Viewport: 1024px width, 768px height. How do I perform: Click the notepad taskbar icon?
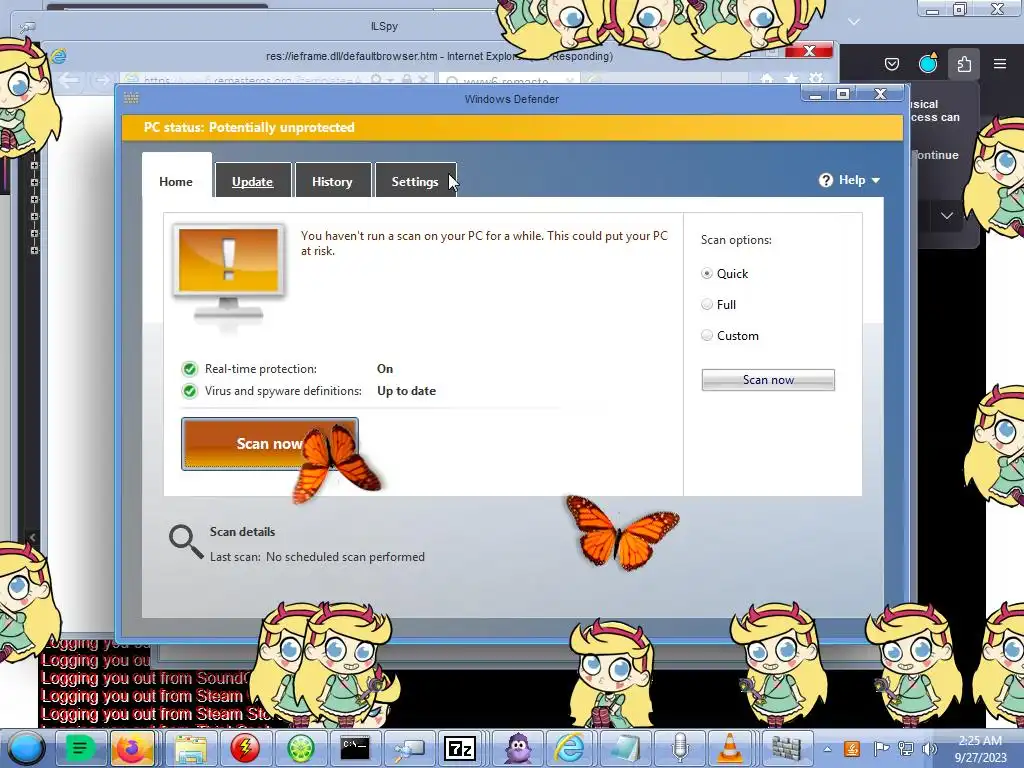click(624, 748)
